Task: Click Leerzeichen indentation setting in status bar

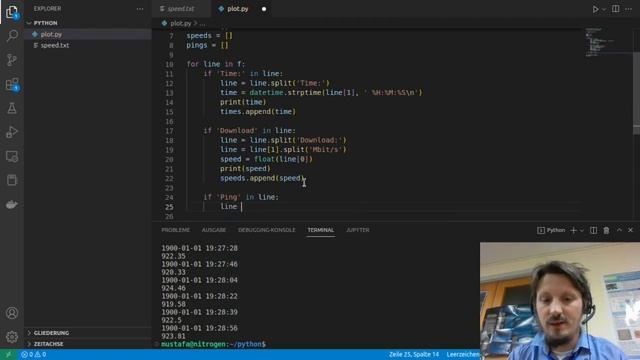Action: pyautogui.click(x=463, y=355)
